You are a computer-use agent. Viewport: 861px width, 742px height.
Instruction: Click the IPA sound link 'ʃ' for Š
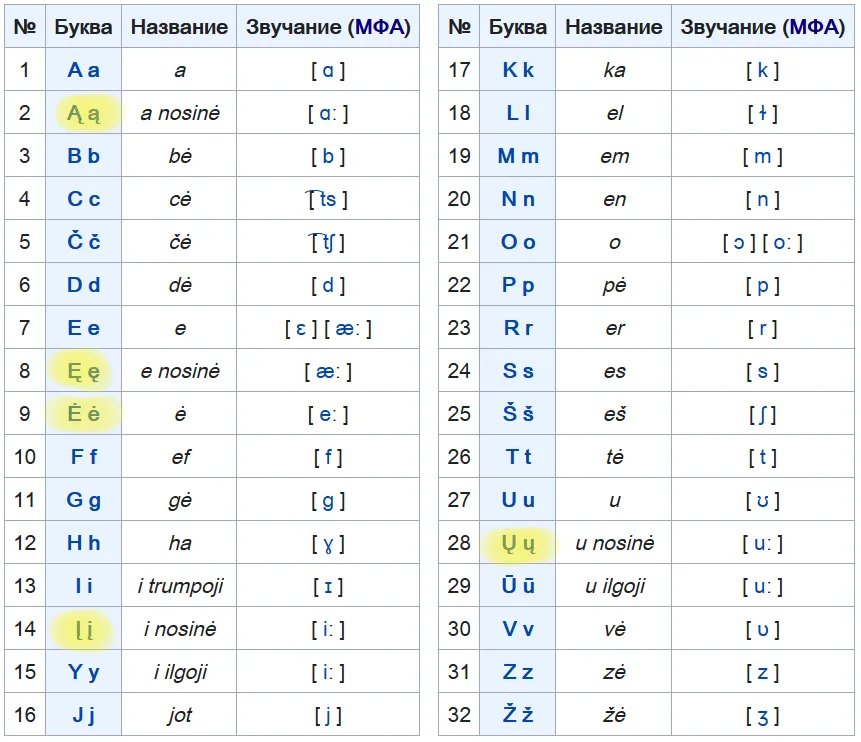762,414
